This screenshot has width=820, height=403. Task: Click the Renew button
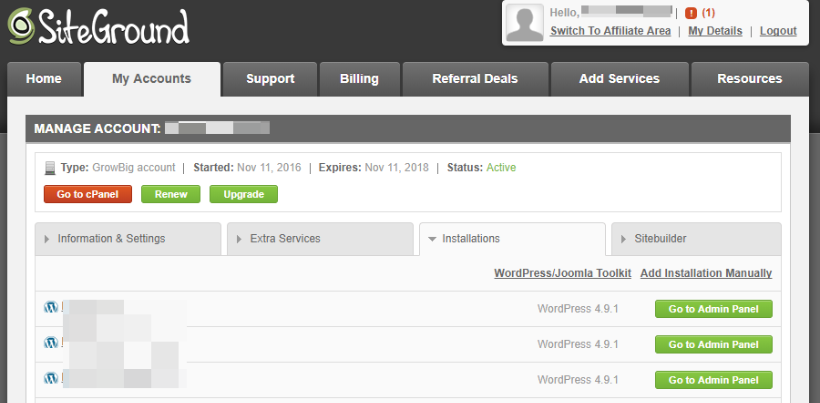tap(171, 194)
